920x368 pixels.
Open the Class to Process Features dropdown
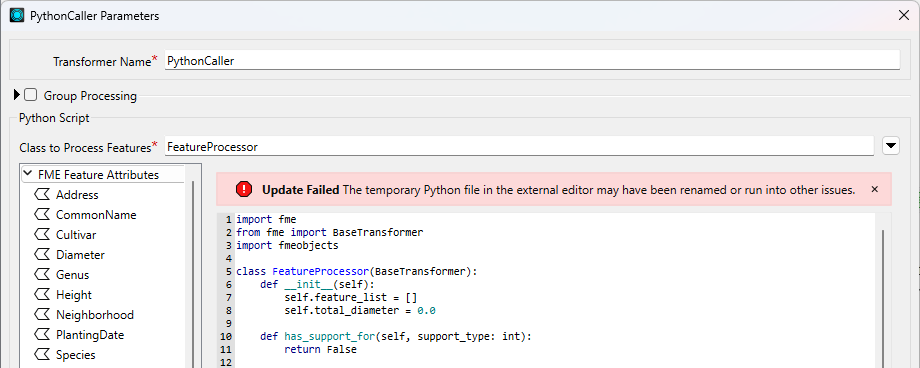[x=891, y=146]
